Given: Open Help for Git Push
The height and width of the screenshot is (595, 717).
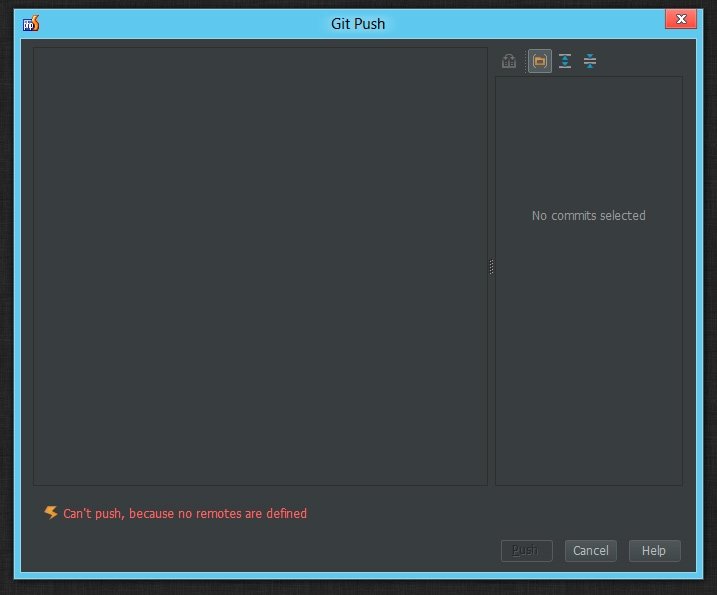Looking at the screenshot, I should point(654,550).
